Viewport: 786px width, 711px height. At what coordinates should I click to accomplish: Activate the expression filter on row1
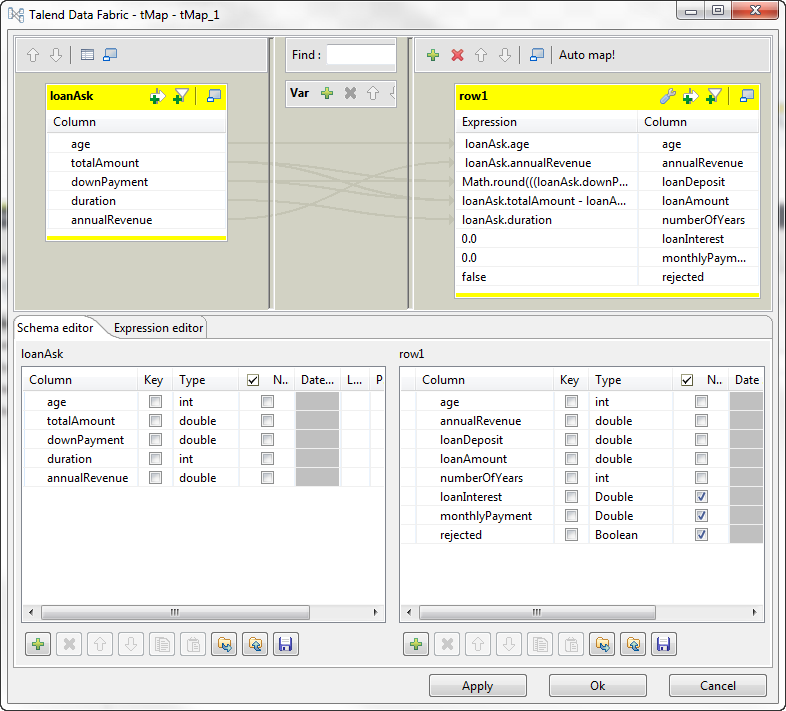point(714,96)
